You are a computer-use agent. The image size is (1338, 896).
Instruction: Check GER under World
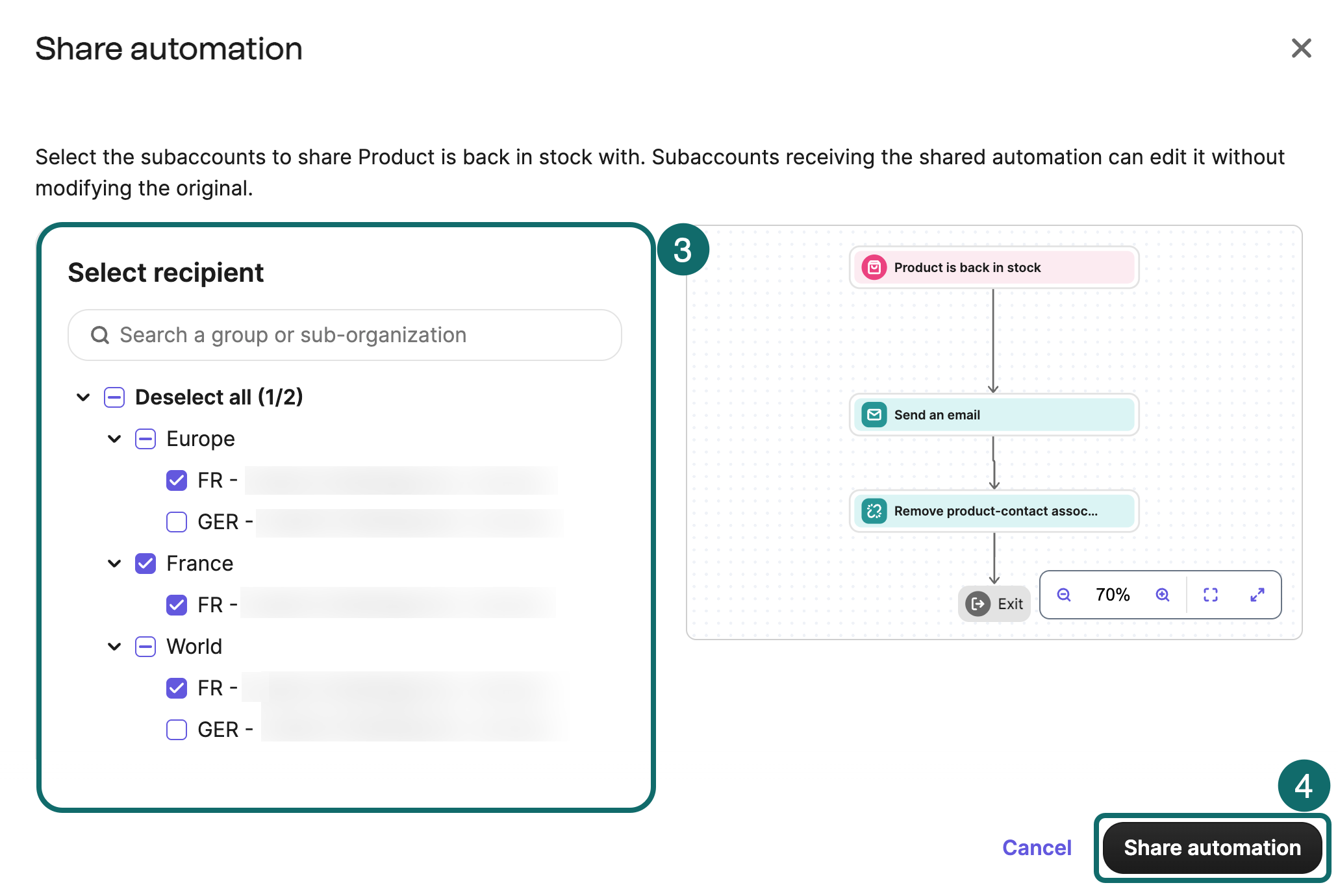tap(177, 730)
